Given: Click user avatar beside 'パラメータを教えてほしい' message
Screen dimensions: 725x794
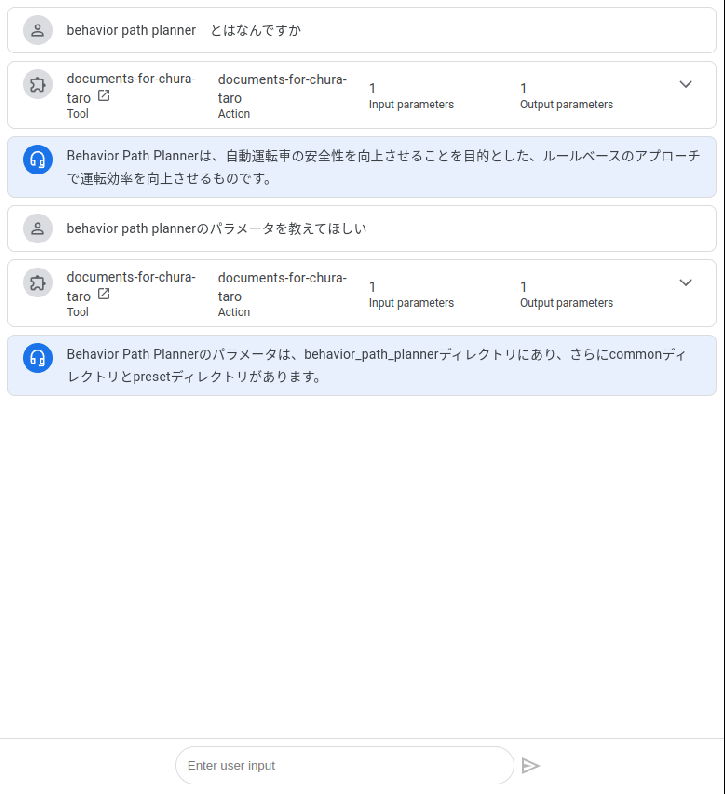Looking at the screenshot, I should click(x=38, y=229).
